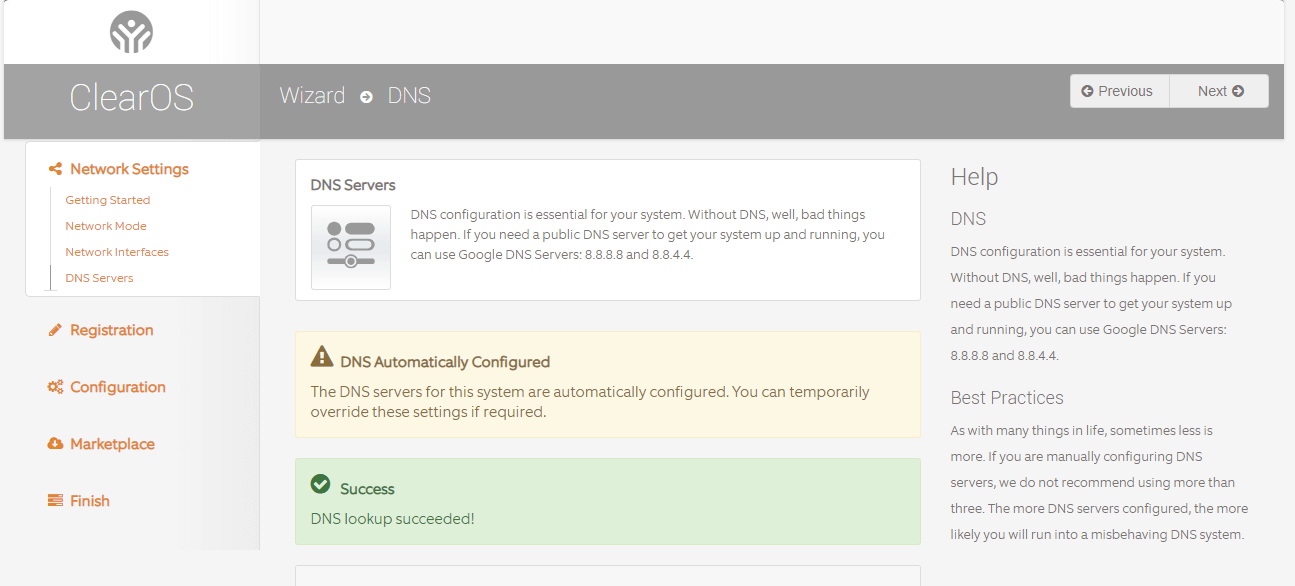Image resolution: width=1295 pixels, height=586 pixels.
Task: Click the green checkmark in Success banner
Action: click(x=320, y=483)
